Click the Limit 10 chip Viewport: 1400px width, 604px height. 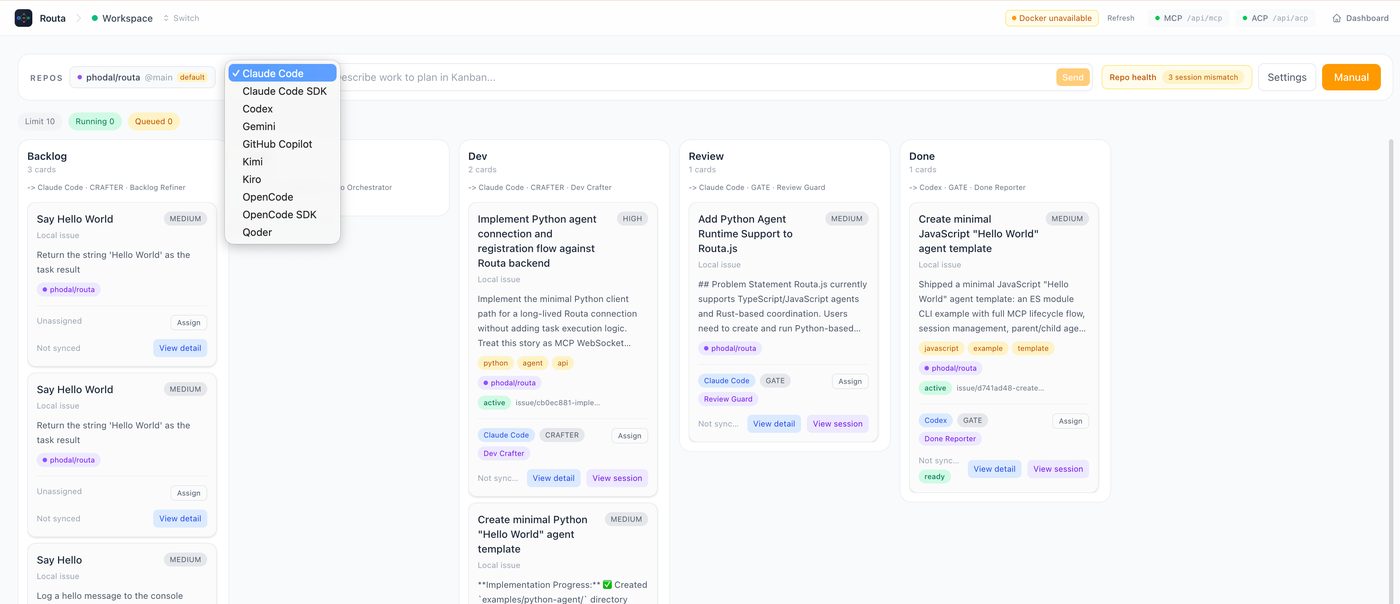click(x=40, y=121)
